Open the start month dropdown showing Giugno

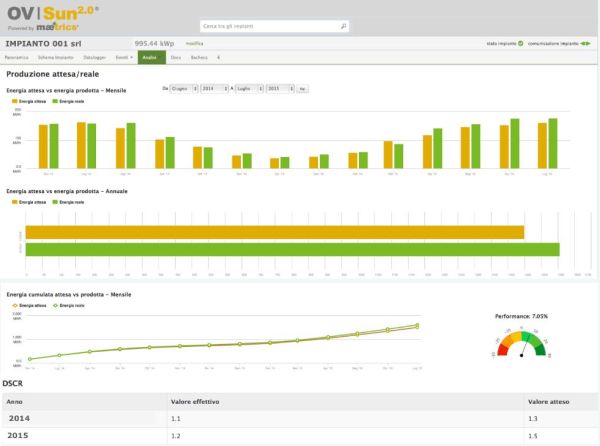182,89
